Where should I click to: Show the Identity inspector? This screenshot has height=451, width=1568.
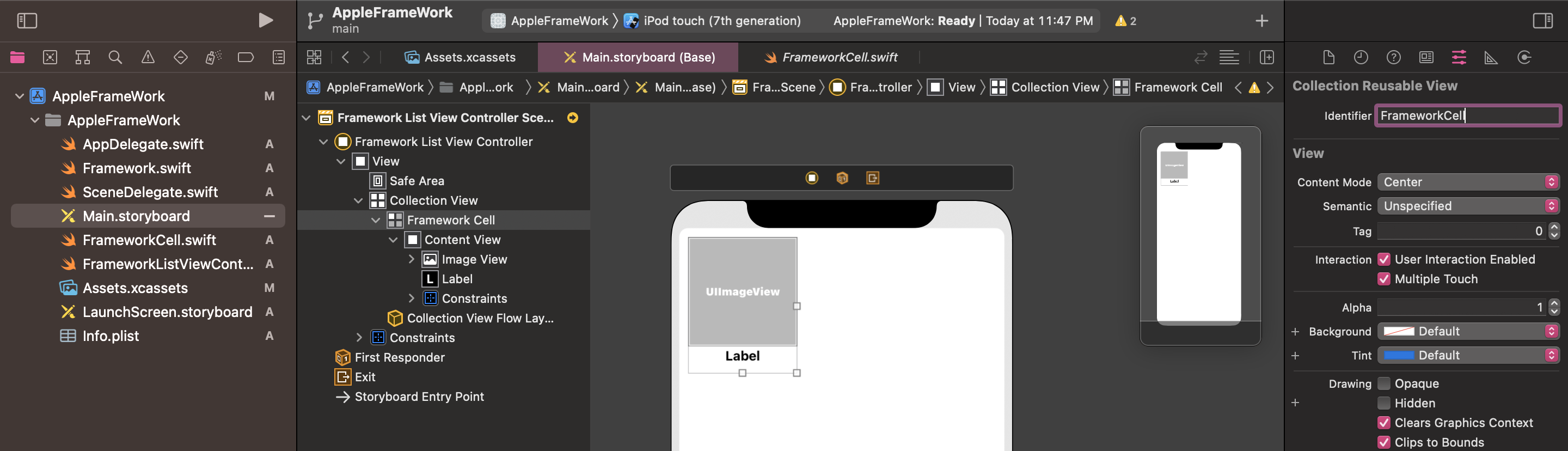click(1426, 58)
